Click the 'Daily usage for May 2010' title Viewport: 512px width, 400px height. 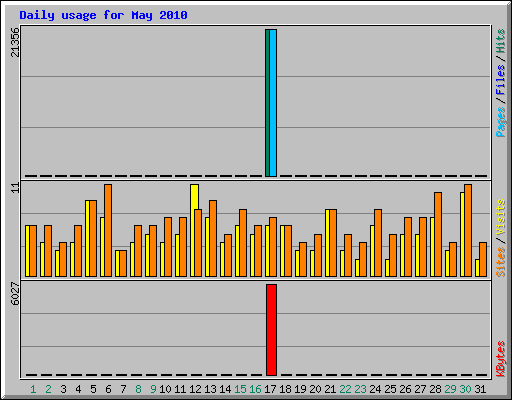[x=103, y=15]
